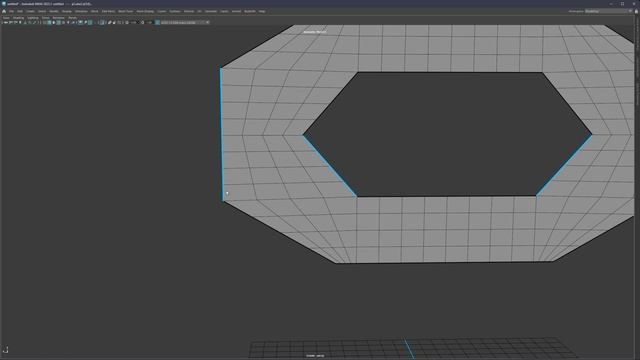Open the Generate menu
The image size is (640, 360).
coord(211,11)
